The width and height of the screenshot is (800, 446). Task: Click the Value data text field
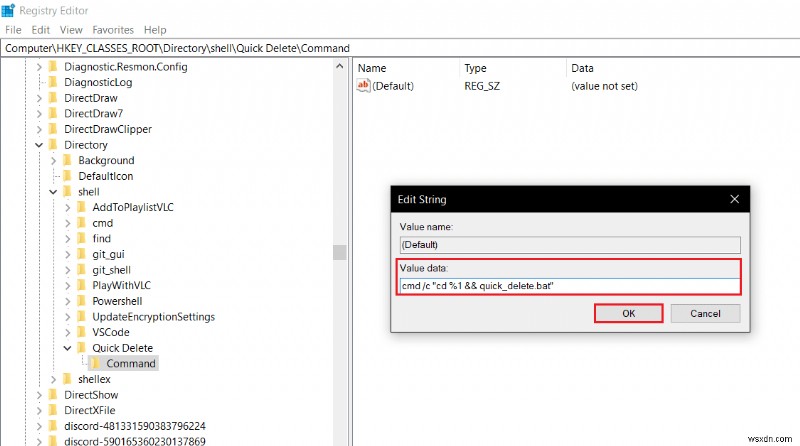[x=570, y=286]
